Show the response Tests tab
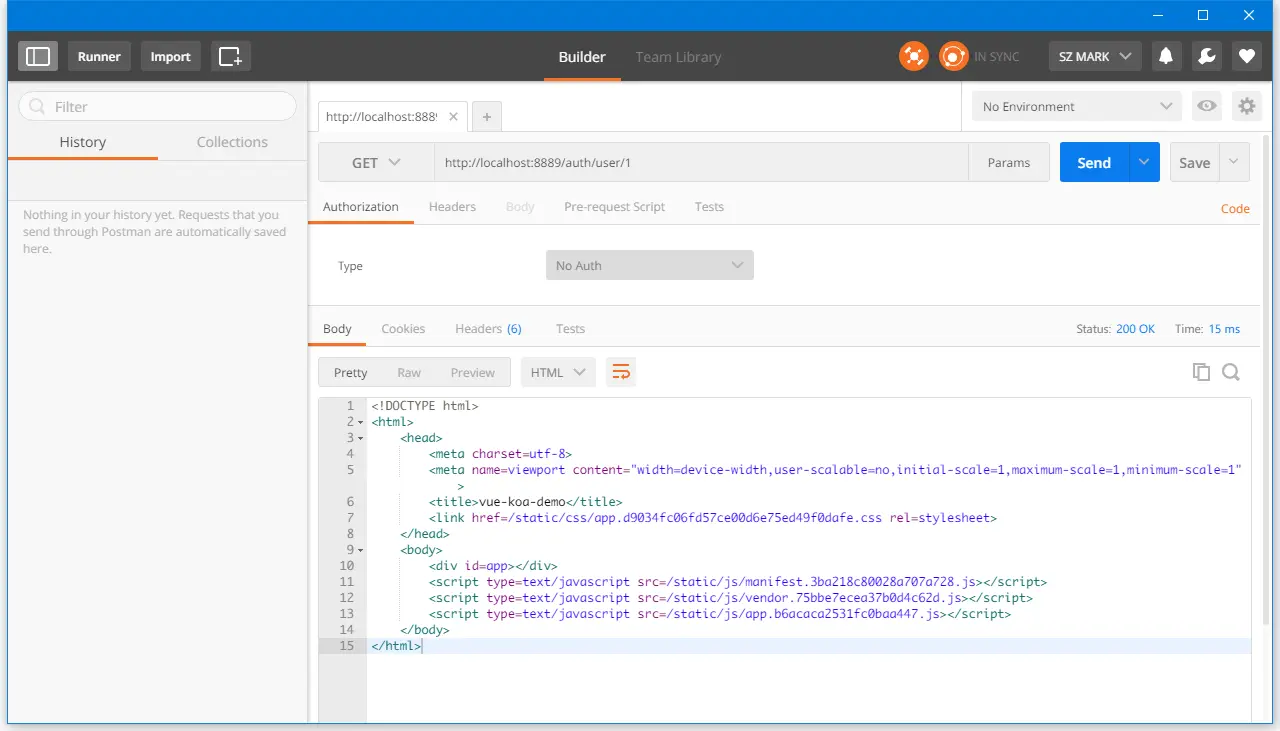This screenshot has height=731, width=1280. (x=570, y=329)
